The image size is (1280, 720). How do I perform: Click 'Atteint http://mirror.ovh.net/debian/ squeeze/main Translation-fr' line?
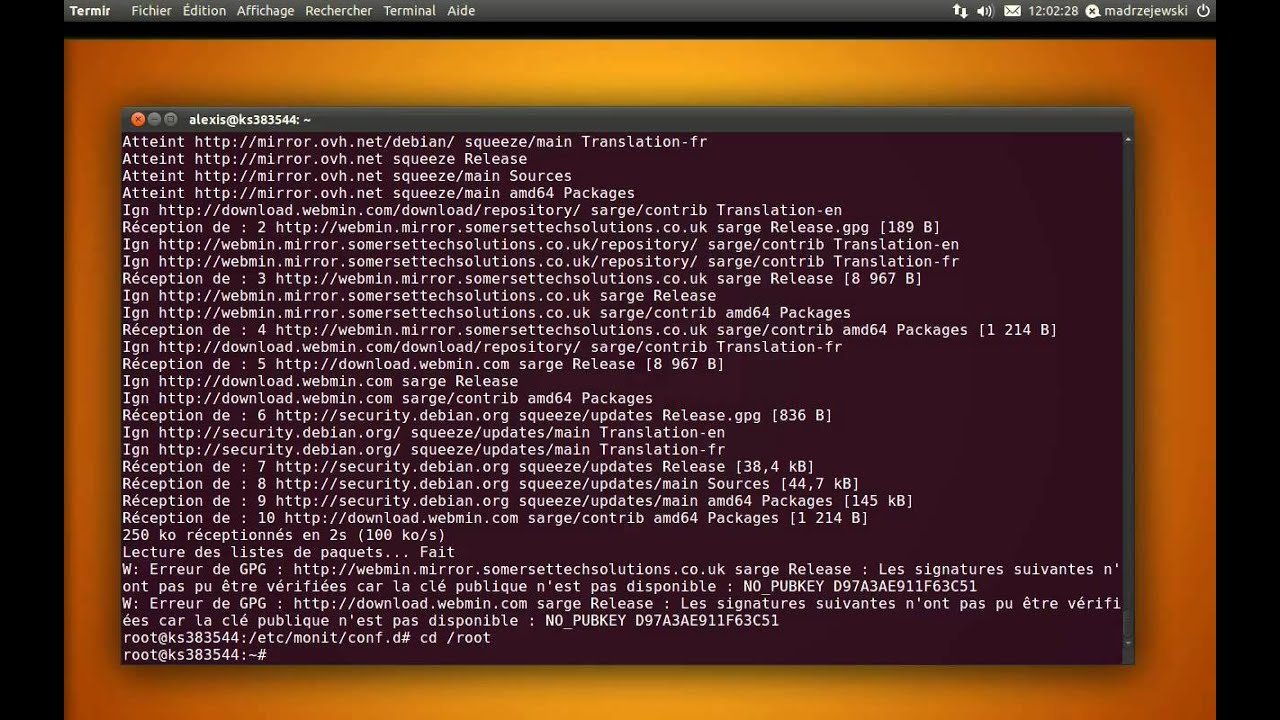coord(414,142)
